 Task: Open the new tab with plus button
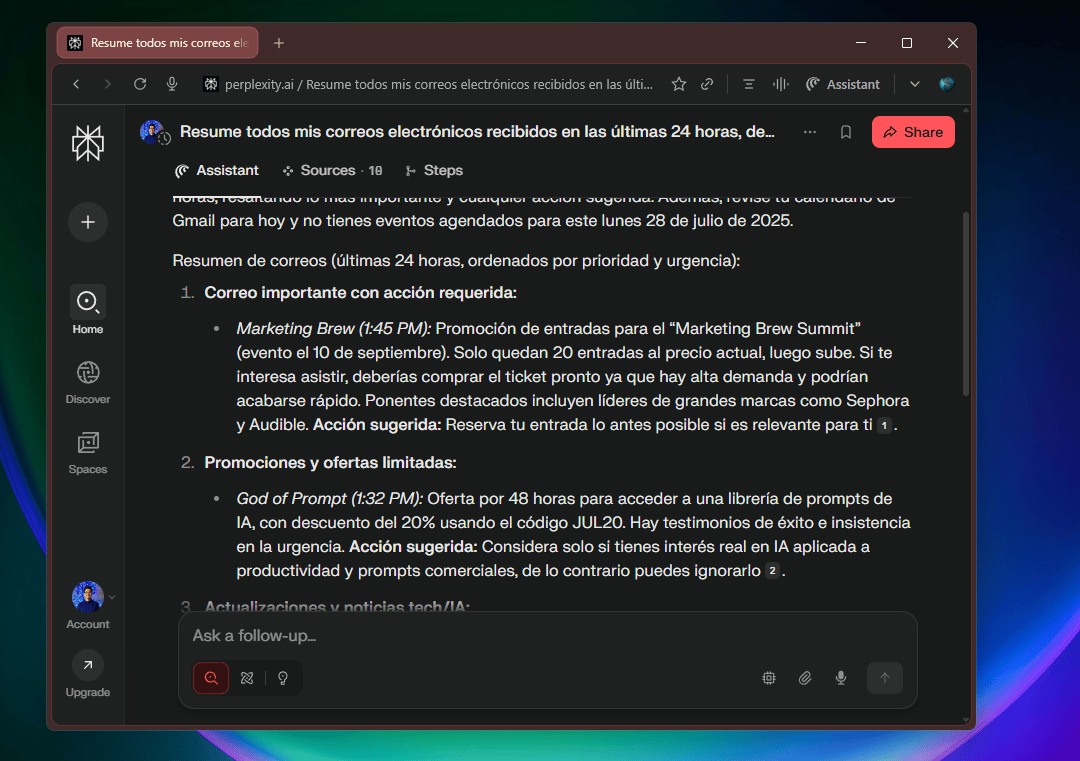[x=278, y=43]
